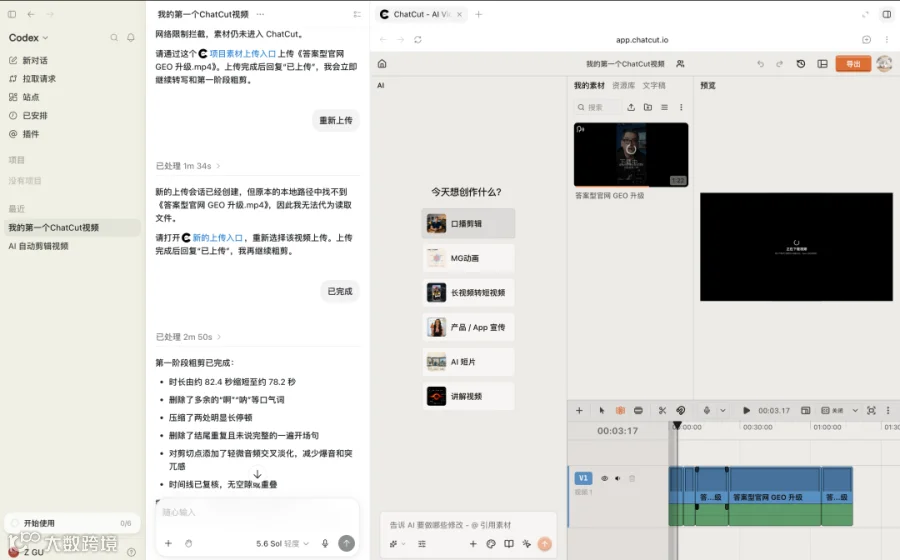Click the layout panel icon after timecode
Screen dimensions: 900x560
tap(805, 410)
